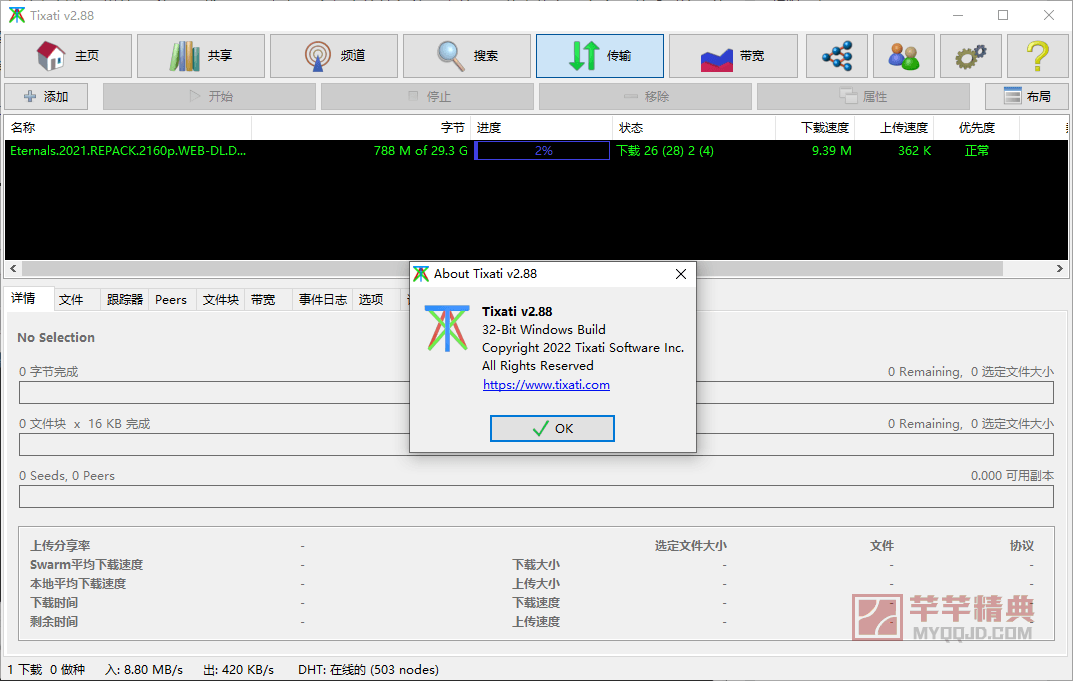Open the peers users icon

(x=904, y=56)
